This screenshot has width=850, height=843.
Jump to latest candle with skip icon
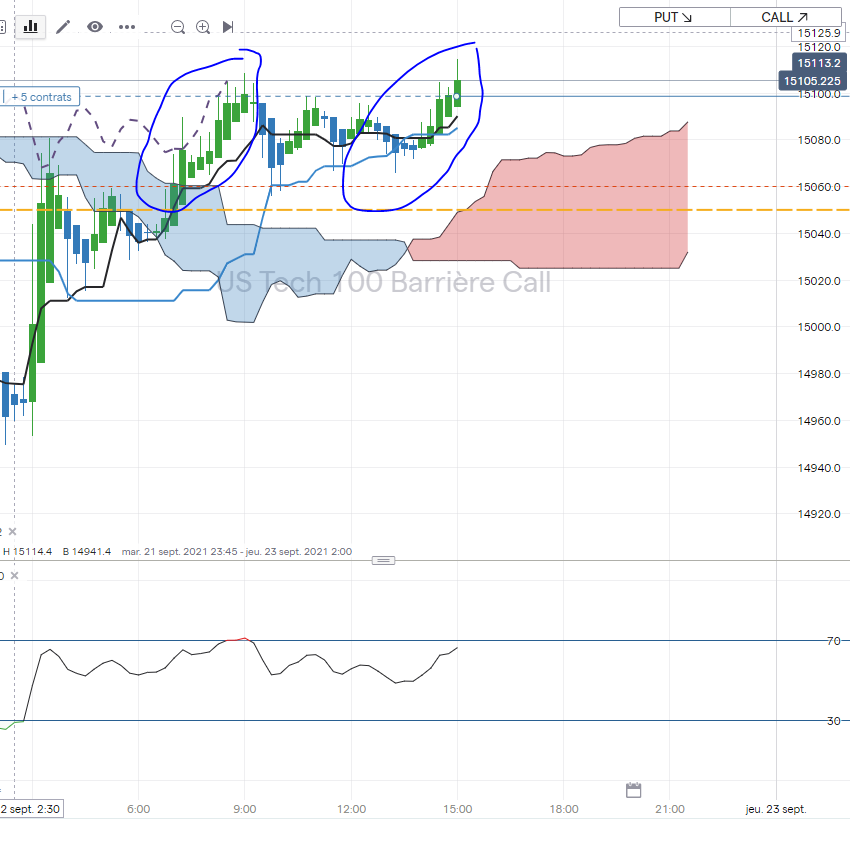click(x=228, y=27)
